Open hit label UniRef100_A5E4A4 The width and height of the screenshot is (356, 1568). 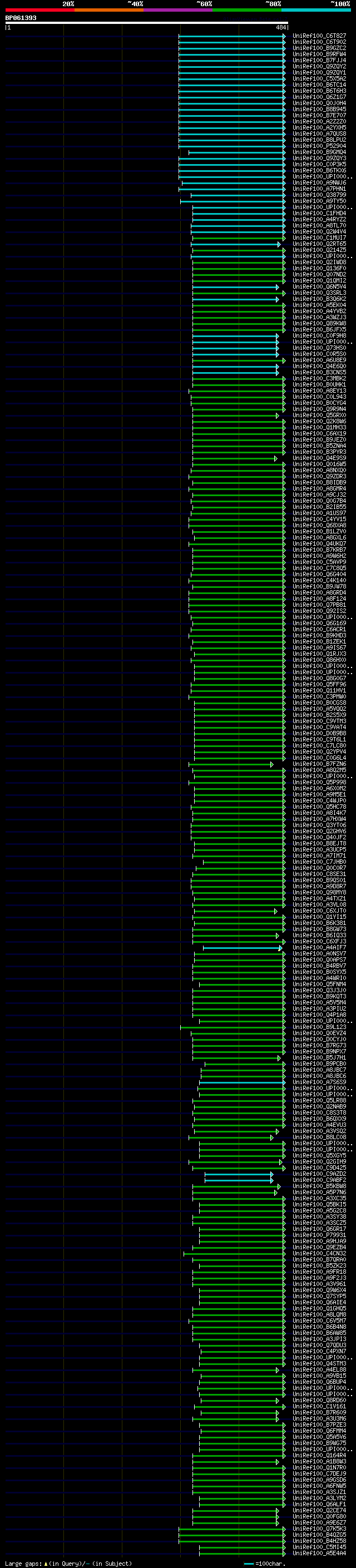coord(319,1553)
